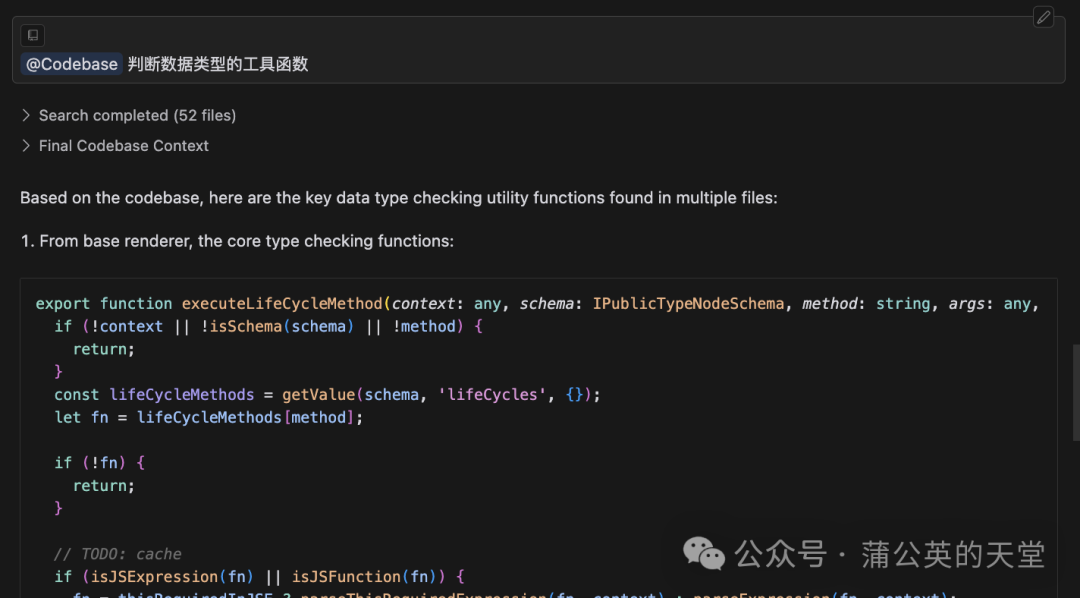This screenshot has height=598, width=1080.
Task: Click into the message text 判断数据类型的工具函数
Action: click(218, 64)
